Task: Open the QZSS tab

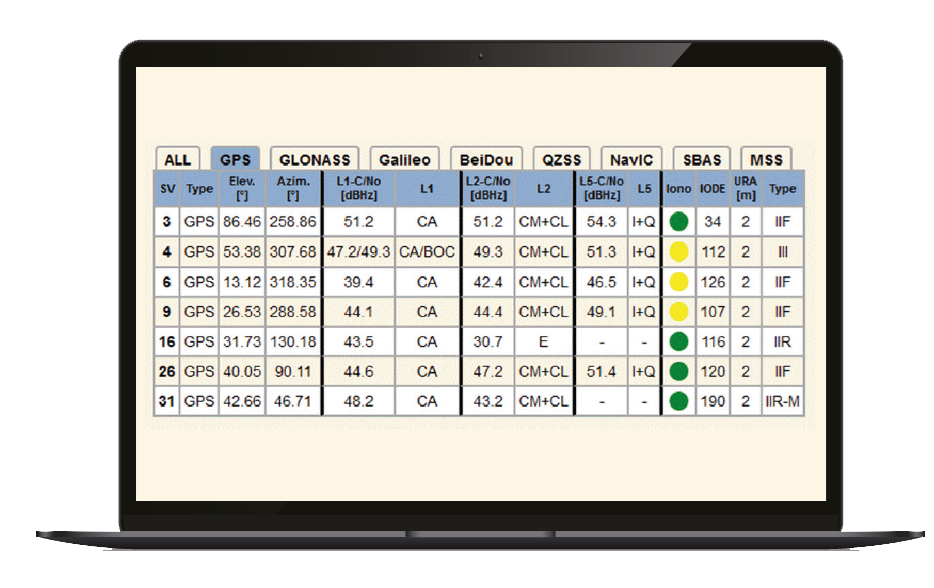Action: [561, 159]
